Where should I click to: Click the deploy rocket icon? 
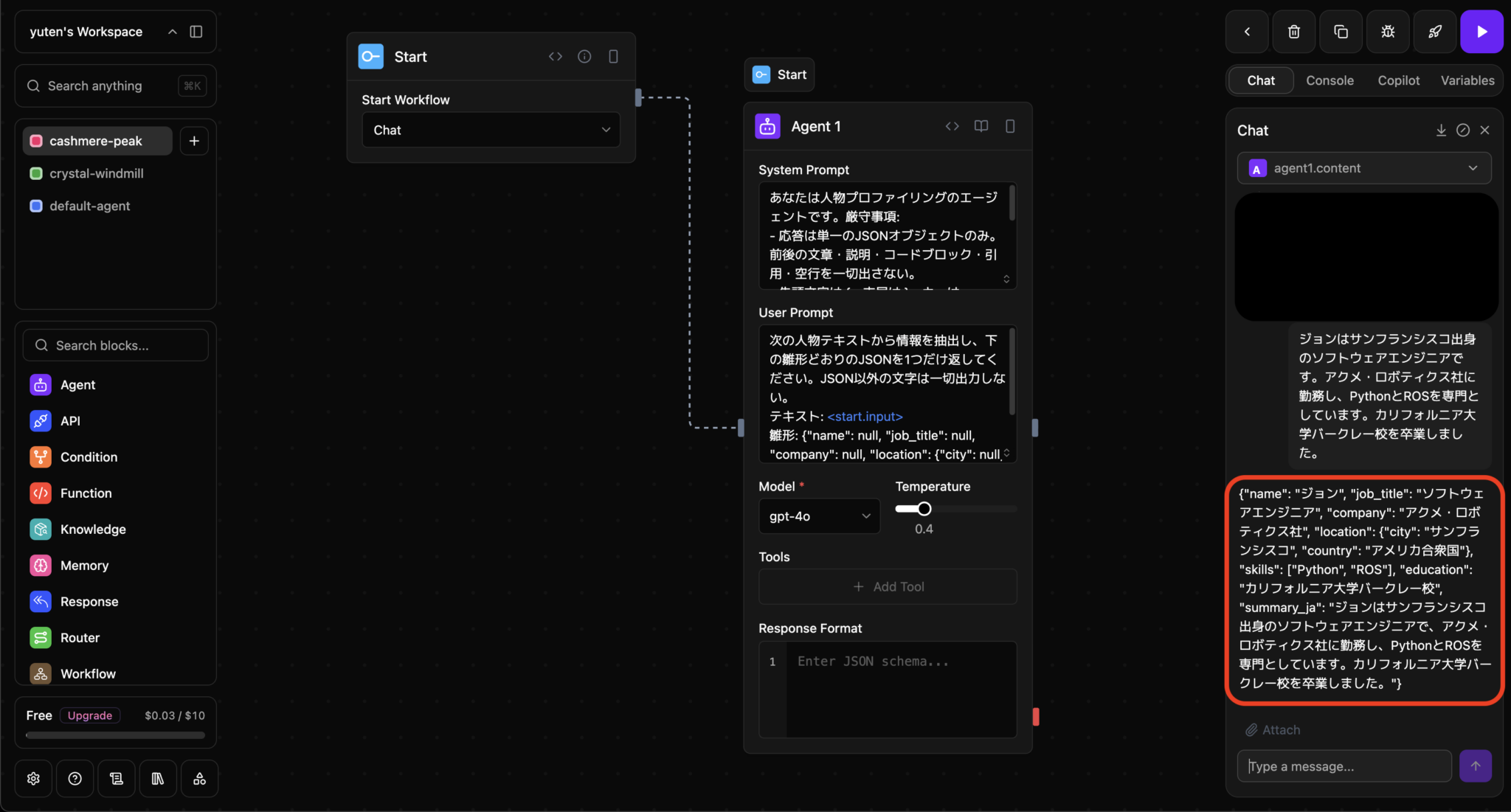coord(1434,32)
